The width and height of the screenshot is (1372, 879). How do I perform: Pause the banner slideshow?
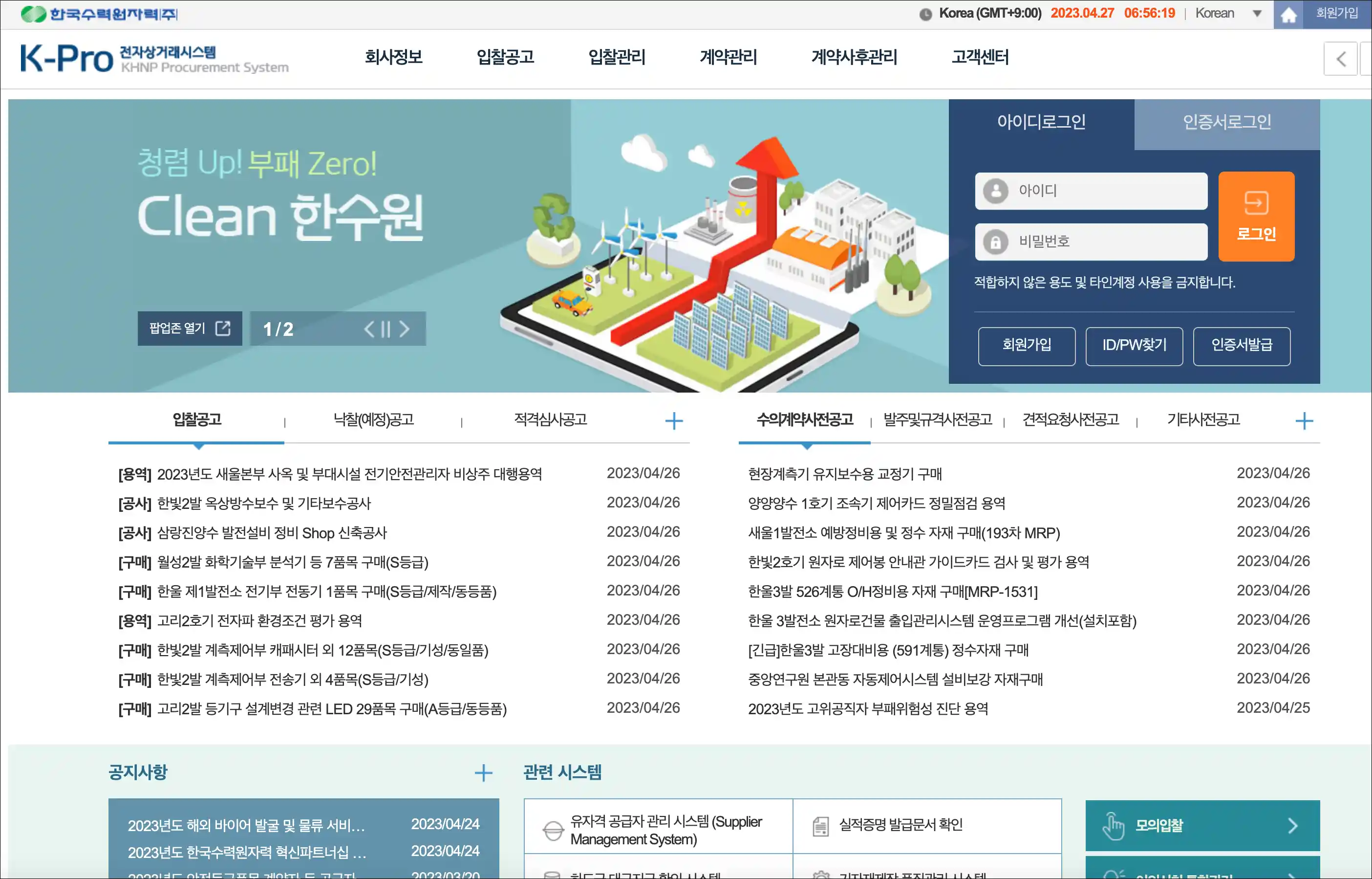tap(386, 329)
